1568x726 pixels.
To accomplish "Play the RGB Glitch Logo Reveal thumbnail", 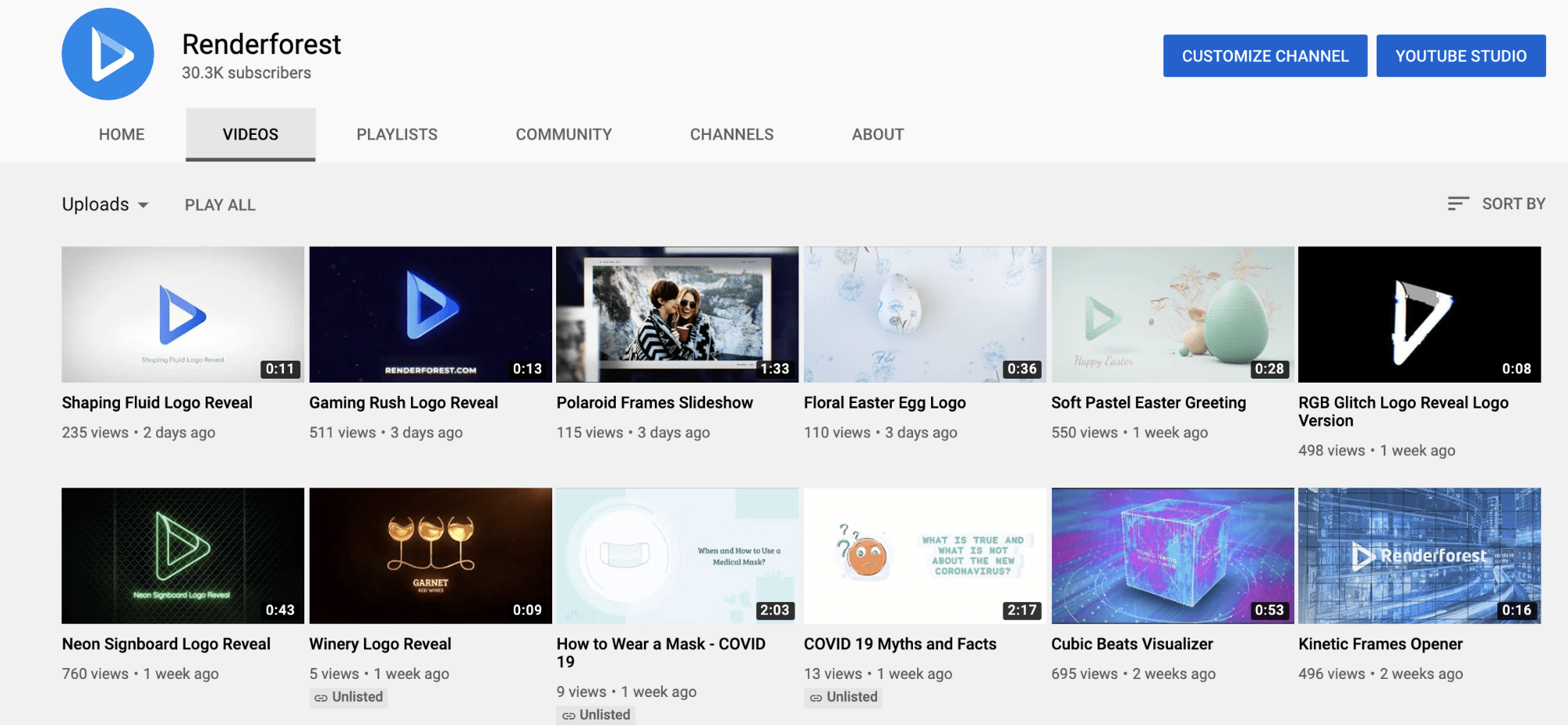I will click(1420, 314).
